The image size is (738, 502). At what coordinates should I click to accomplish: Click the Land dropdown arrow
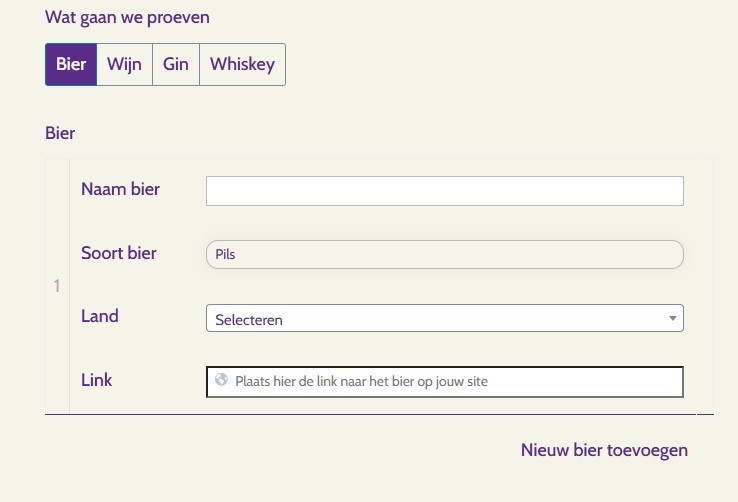click(672, 319)
